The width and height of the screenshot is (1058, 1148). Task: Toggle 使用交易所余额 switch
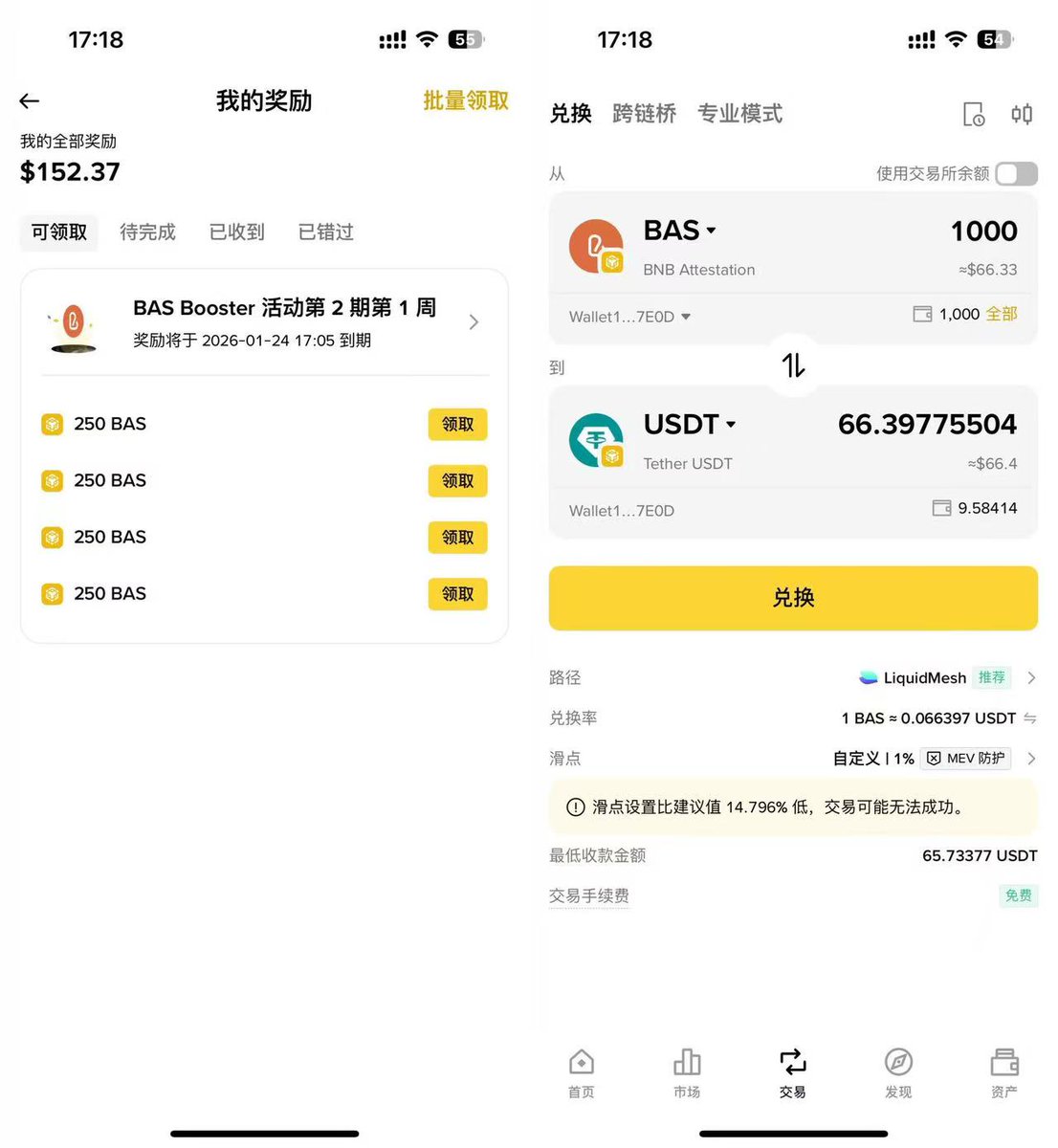tap(1016, 173)
